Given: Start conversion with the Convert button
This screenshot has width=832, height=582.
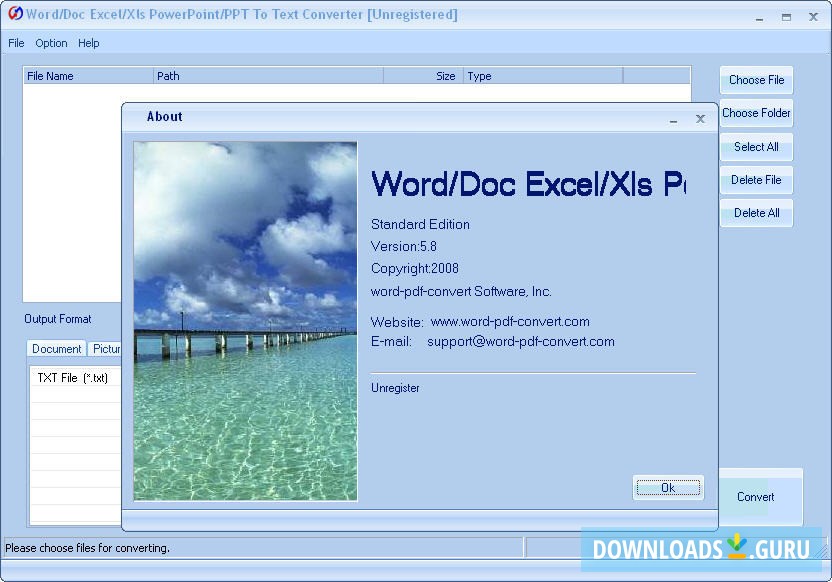Looking at the screenshot, I should [x=756, y=497].
